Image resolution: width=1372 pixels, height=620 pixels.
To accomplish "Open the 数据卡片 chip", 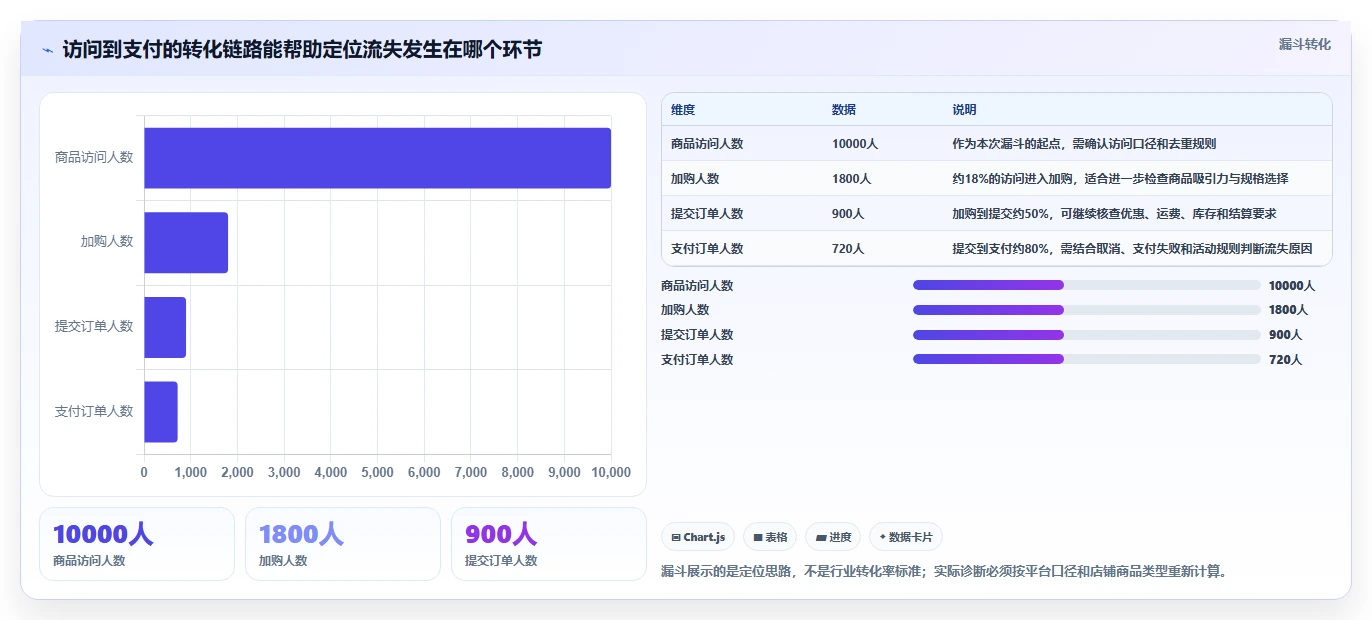I will tap(906, 537).
